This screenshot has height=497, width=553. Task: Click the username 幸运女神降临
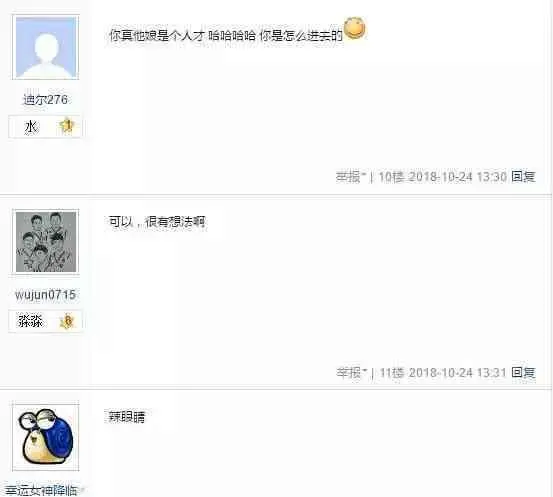[41, 491]
